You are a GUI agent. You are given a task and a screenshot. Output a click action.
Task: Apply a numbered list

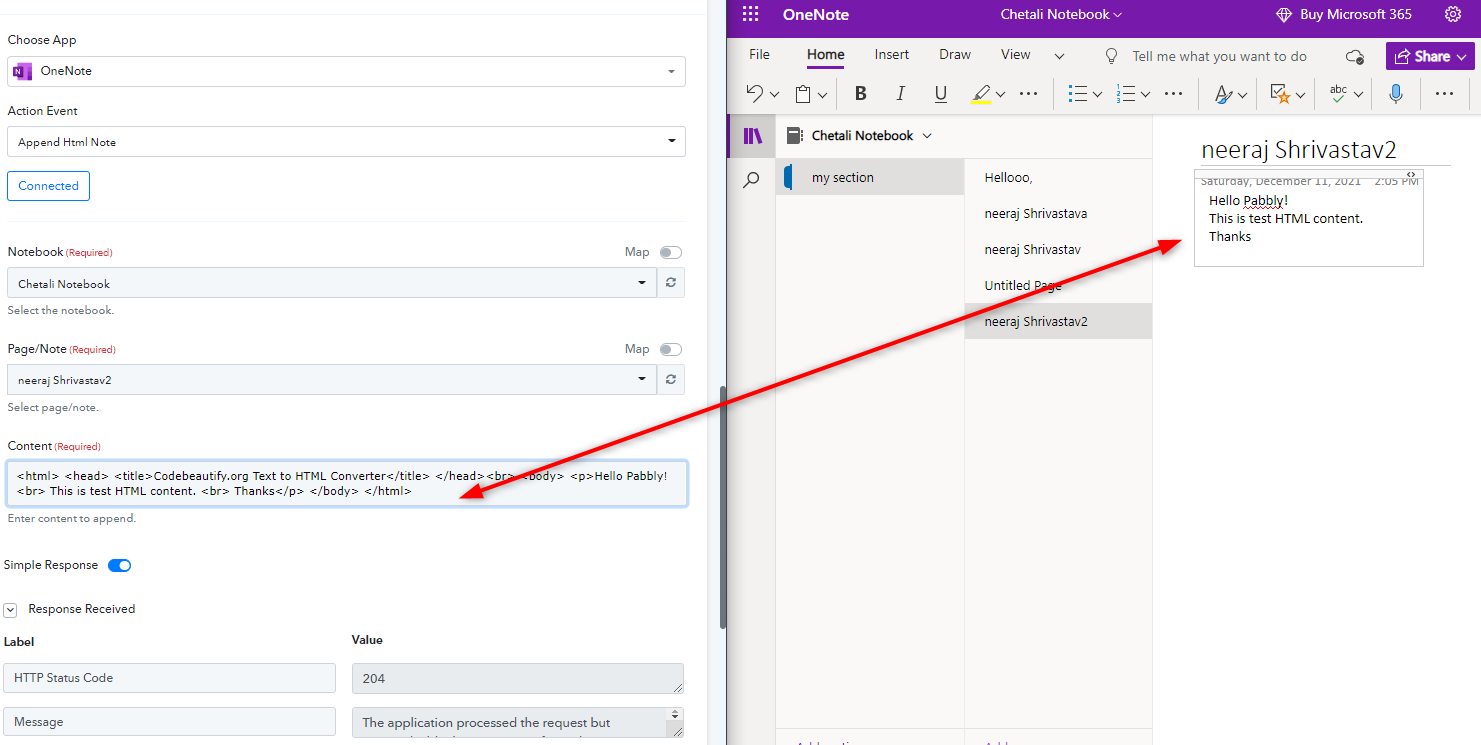pyautogui.click(x=1126, y=94)
